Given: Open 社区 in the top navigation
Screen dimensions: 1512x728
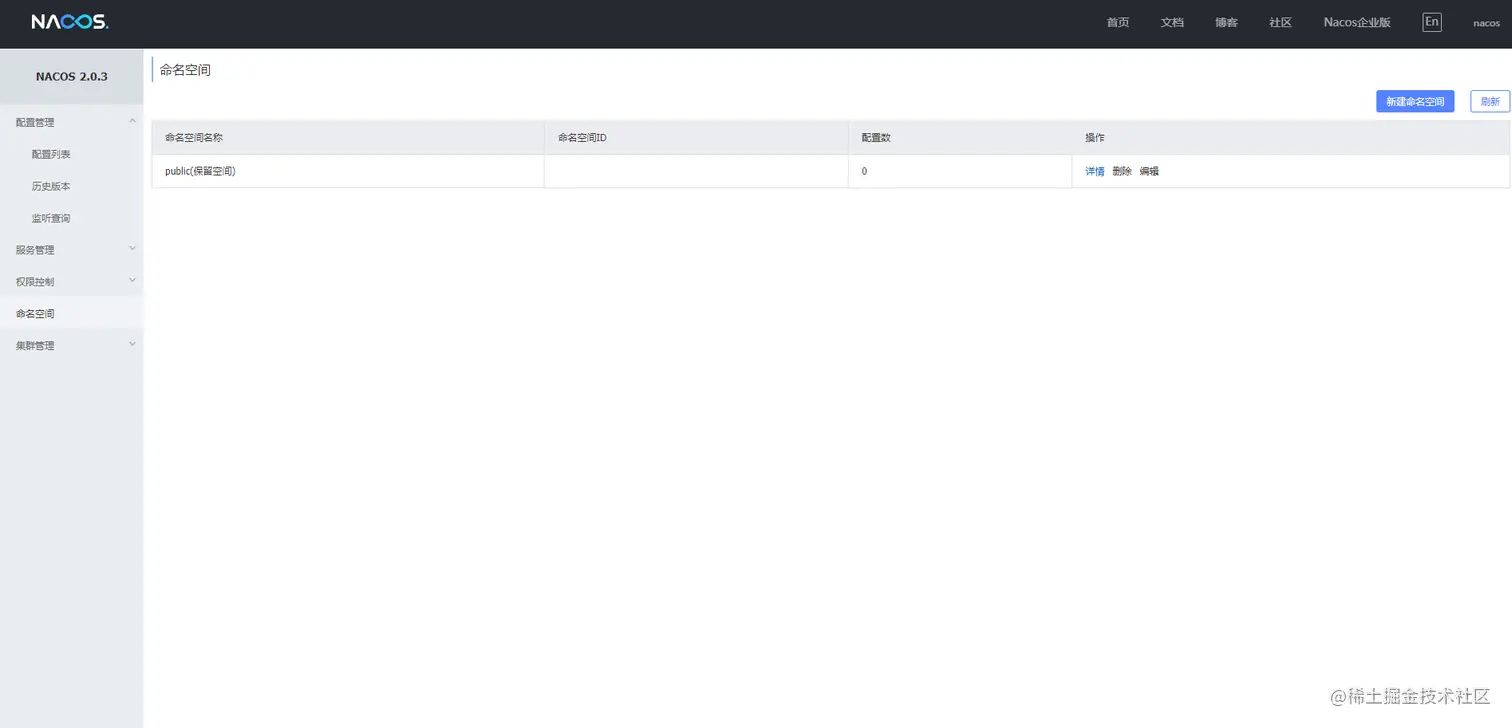Looking at the screenshot, I should click(1280, 22).
